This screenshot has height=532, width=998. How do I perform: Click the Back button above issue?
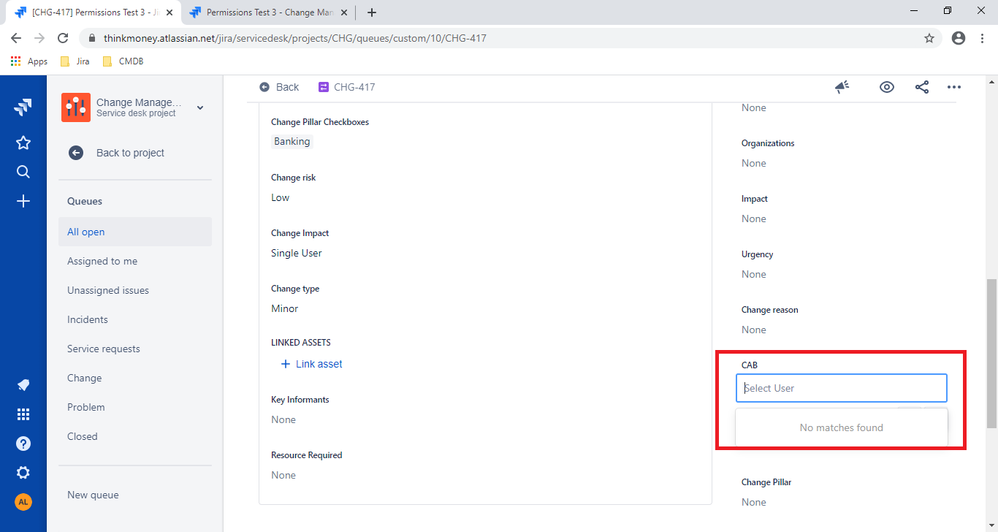click(x=279, y=87)
